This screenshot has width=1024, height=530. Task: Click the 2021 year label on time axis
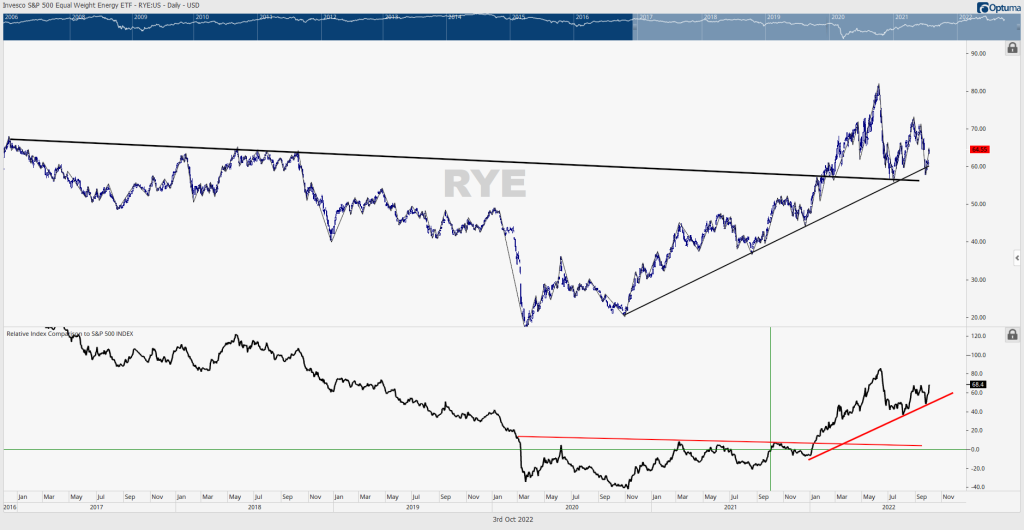730,507
